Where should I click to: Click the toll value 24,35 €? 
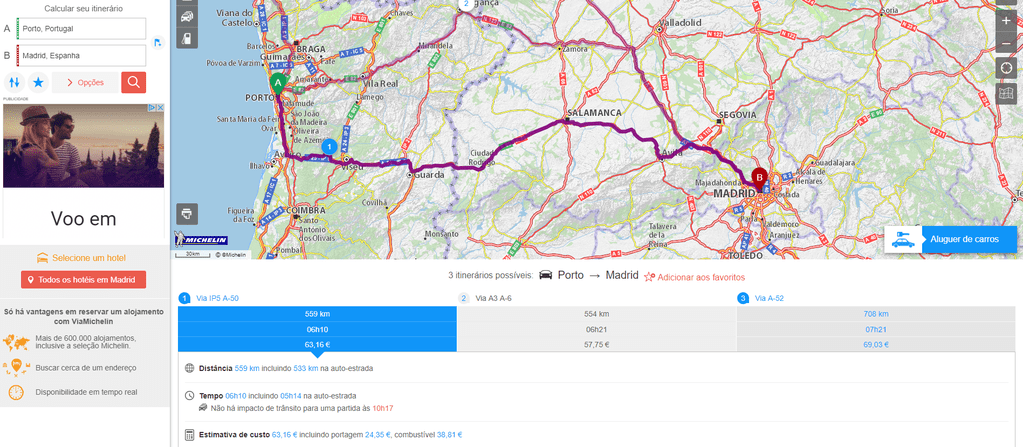tap(378, 435)
